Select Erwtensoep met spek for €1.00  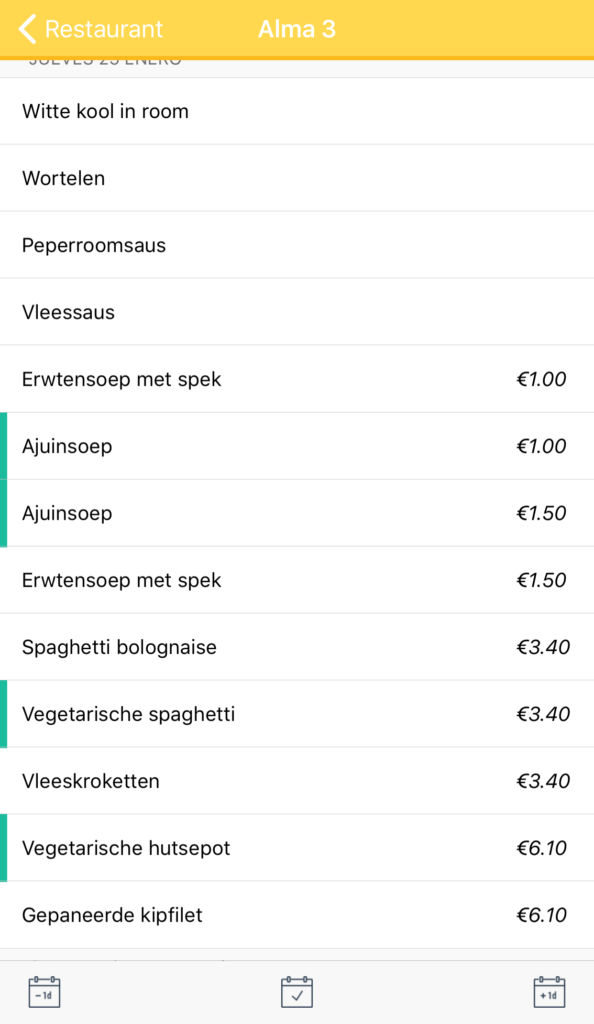pos(297,379)
